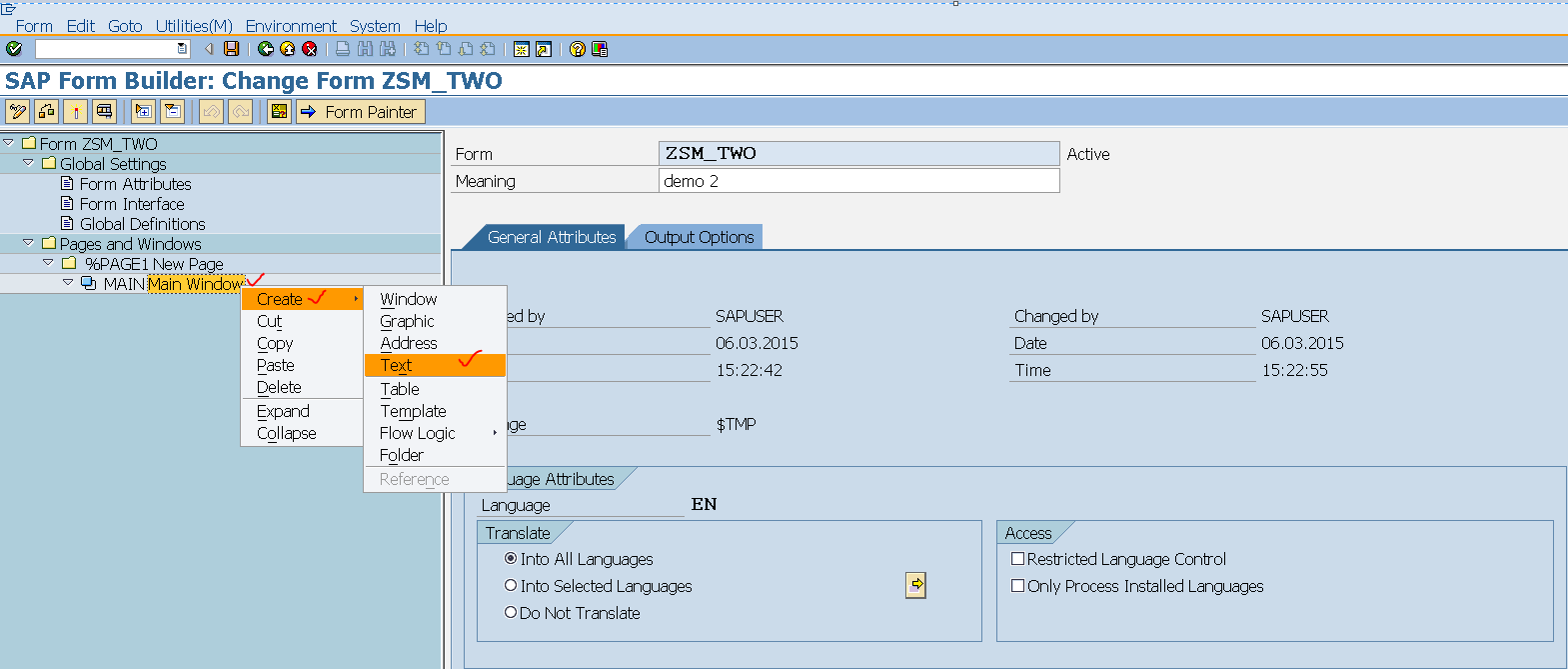This screenshot has height=669, width=1568.
Task: Click the Last Page navigation icon
Action: [x=488, y=49]
